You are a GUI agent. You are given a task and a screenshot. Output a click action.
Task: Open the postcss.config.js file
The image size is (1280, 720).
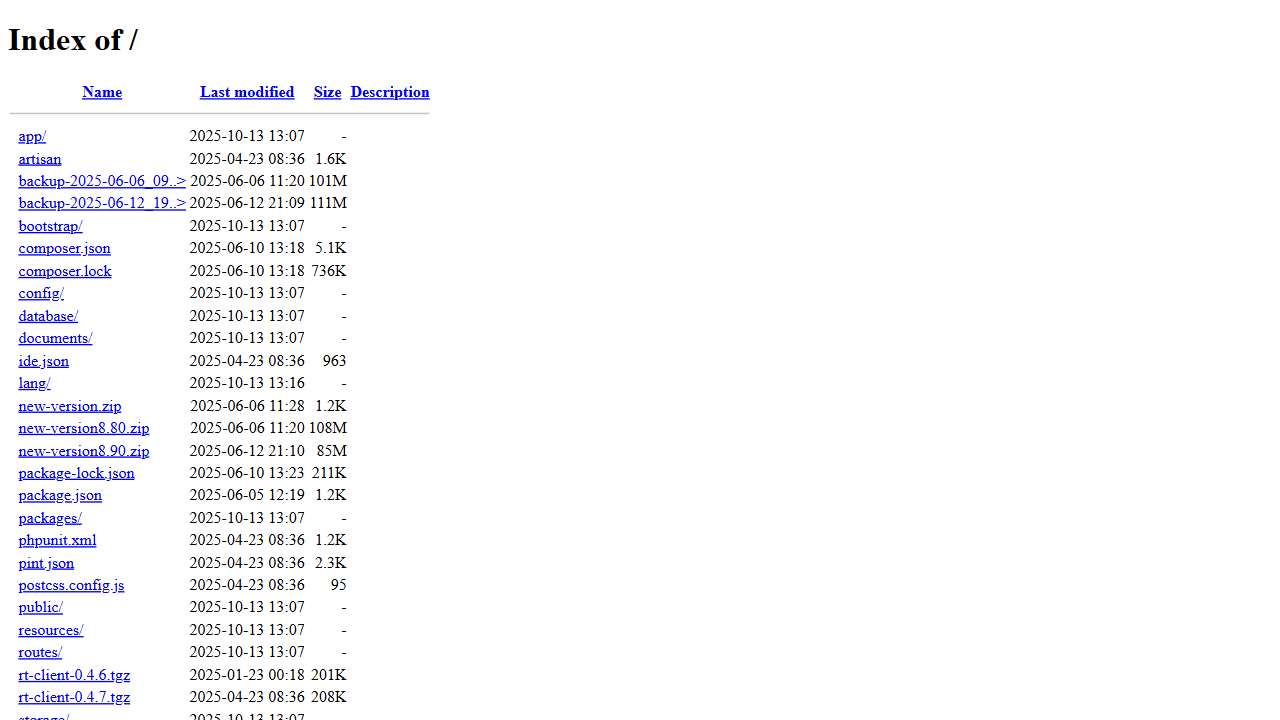pyautogui.click(x=71, y=585)
